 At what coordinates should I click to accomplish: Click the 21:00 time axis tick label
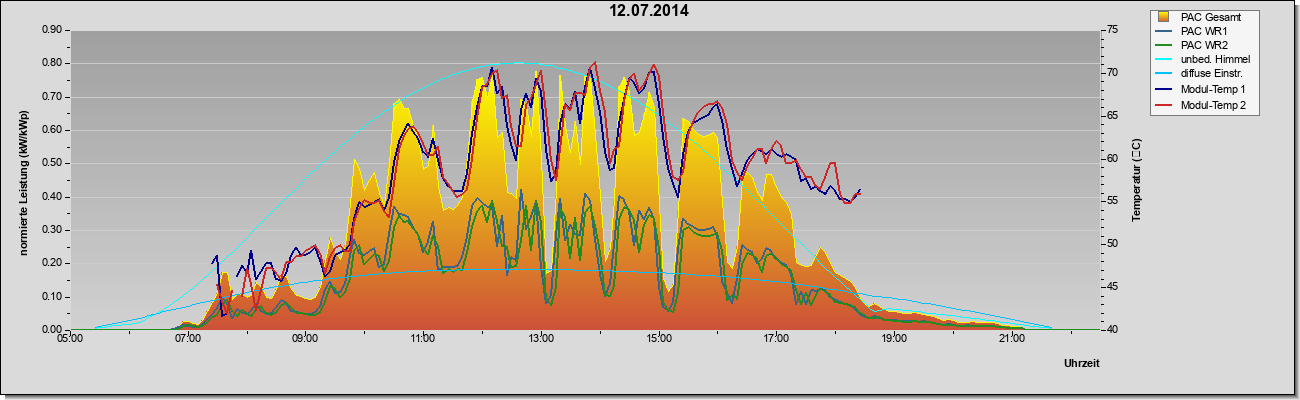tap(1012, 340)
